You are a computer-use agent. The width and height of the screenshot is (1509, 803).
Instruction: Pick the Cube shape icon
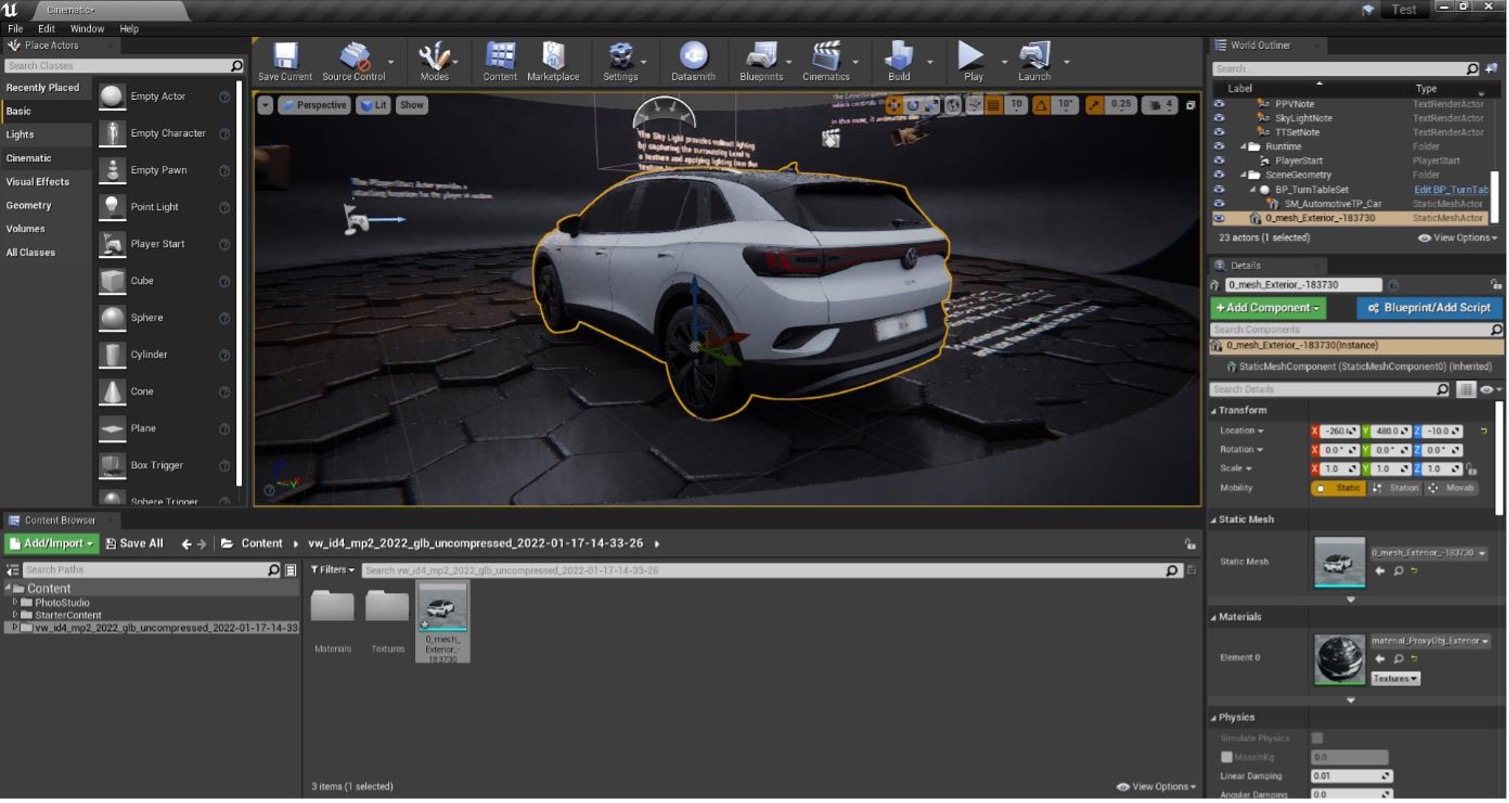[x=113, y=281]
